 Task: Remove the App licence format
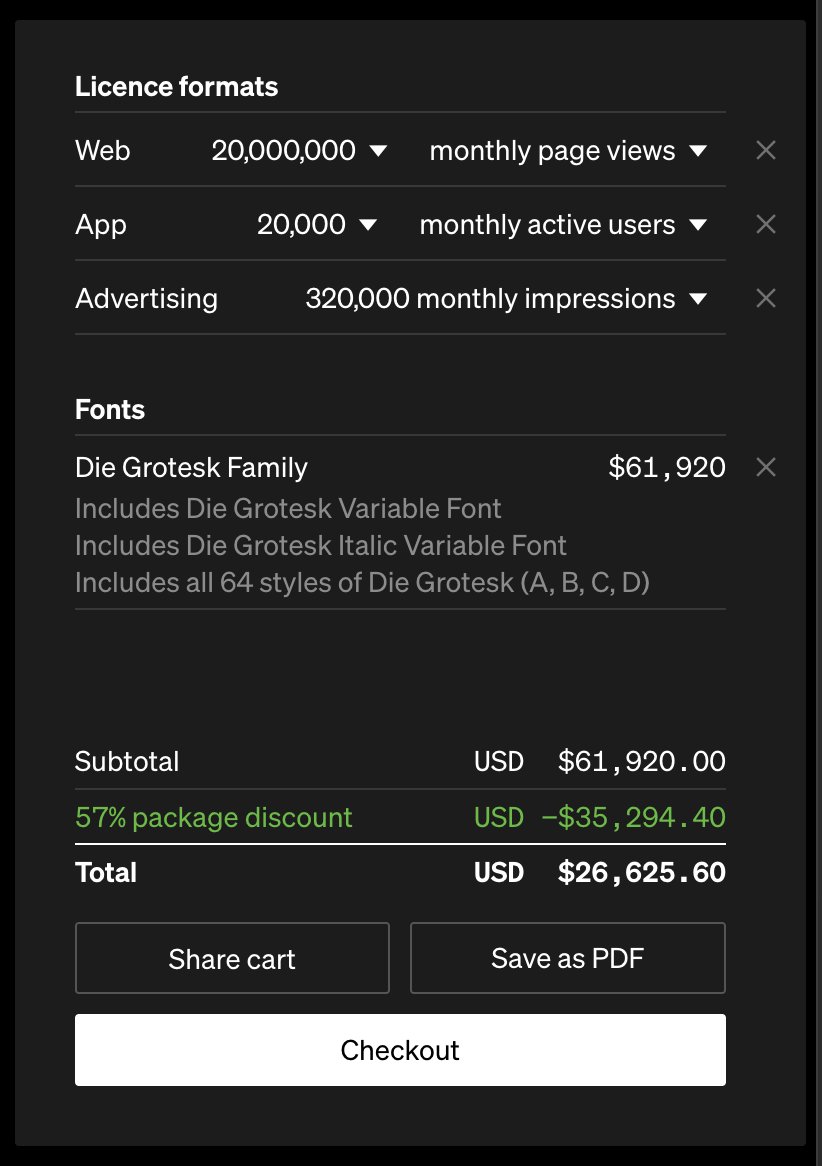tap(765, 224)
